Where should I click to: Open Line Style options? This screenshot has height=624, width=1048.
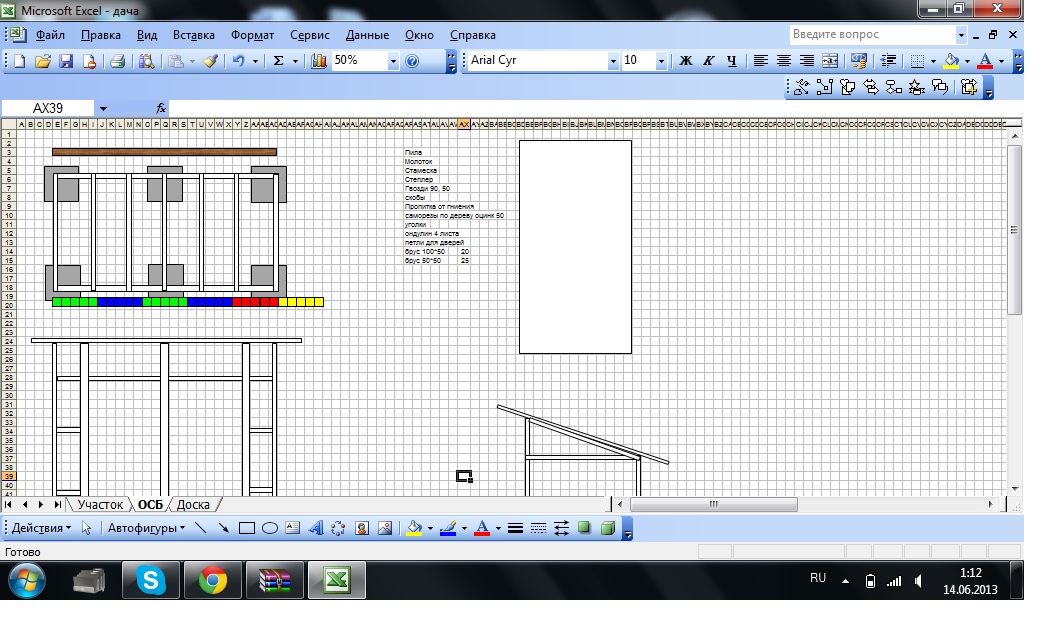point(515,528)
